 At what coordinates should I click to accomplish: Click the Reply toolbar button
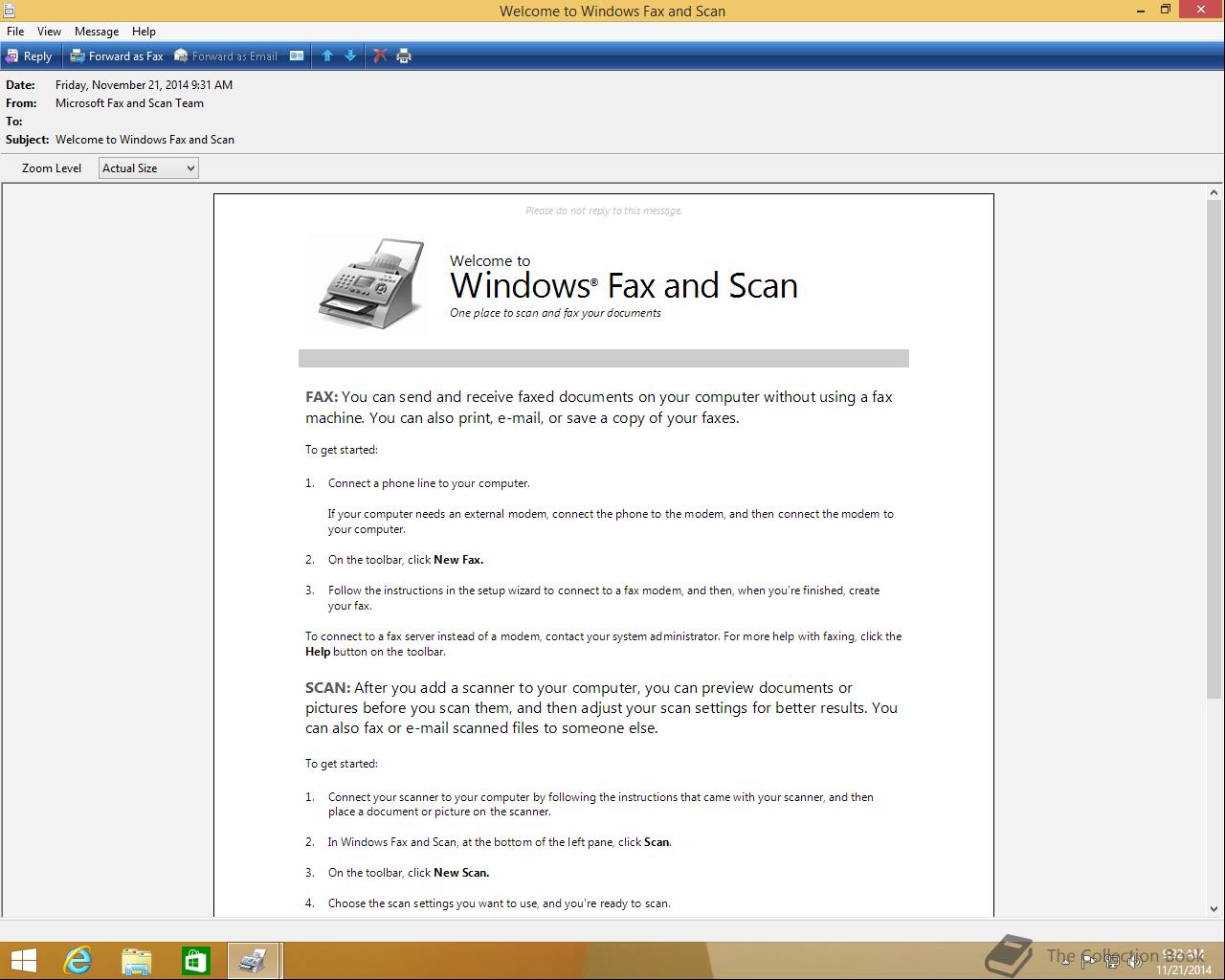tap(29, 56)
